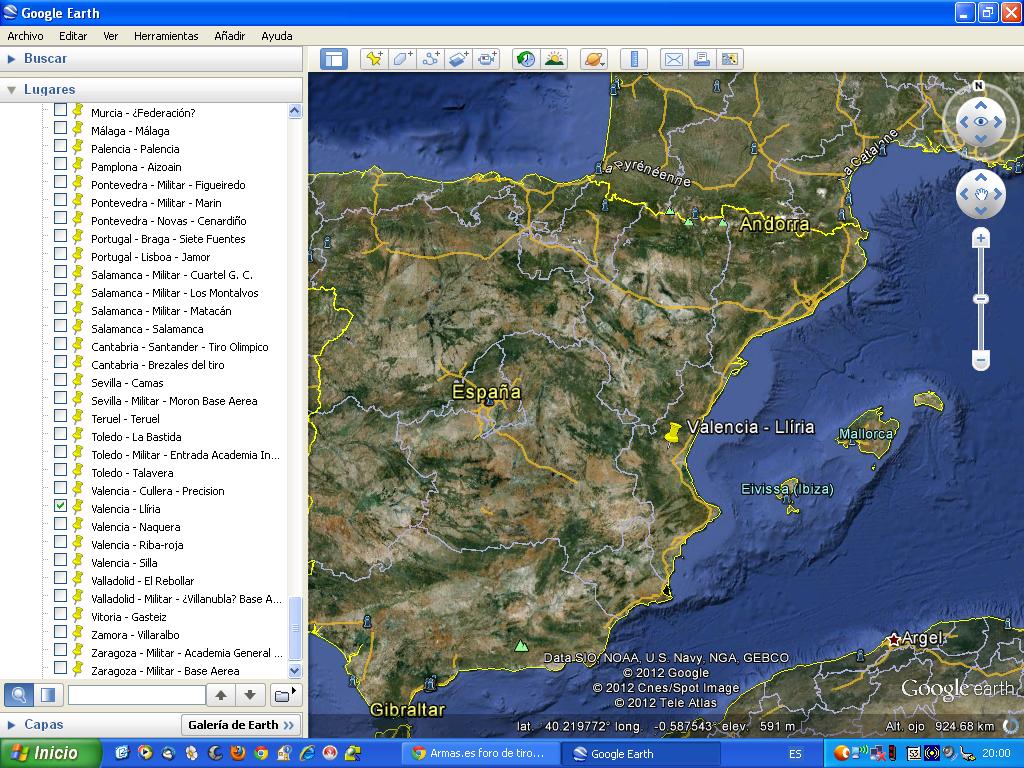Image resolution: width=1024 pixels, height=768 pixels.
Task: Hide the sidebar using toolbar button
Action: 333,59
